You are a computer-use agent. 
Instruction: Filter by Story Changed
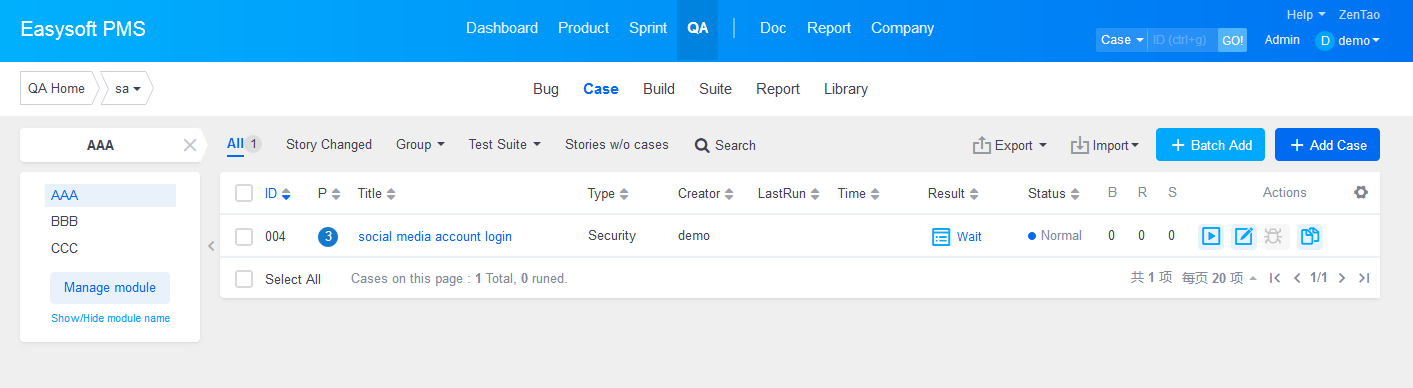coord(329,145)
